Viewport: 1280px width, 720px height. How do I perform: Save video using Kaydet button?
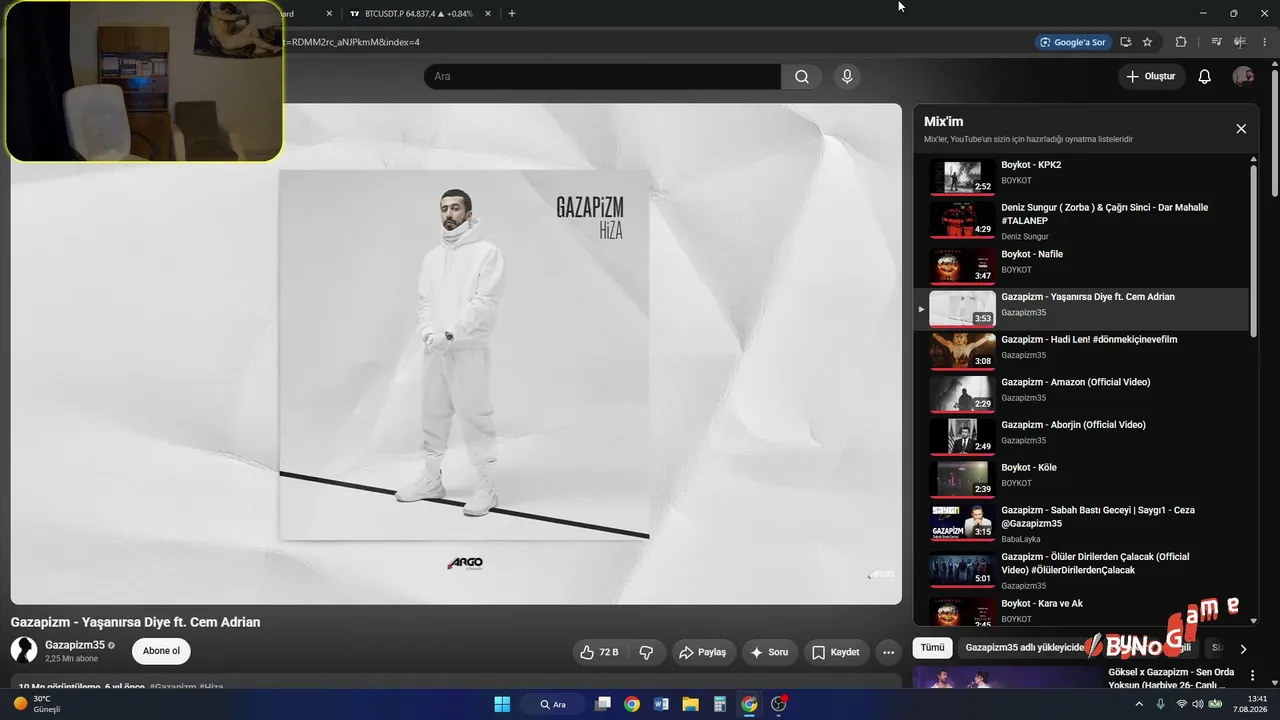(836, 652)
